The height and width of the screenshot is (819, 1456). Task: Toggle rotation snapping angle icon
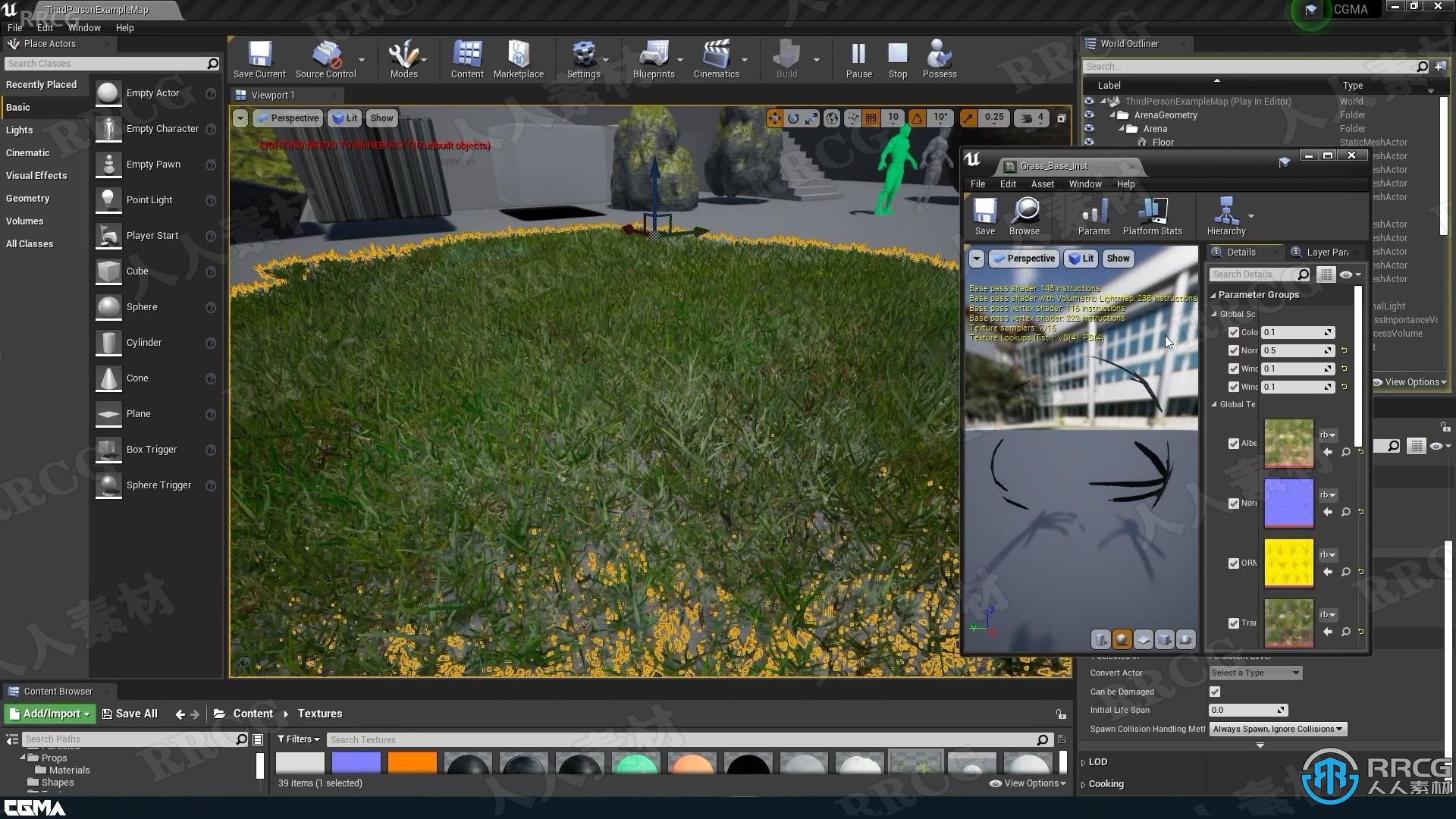click(x=917, y=118)
